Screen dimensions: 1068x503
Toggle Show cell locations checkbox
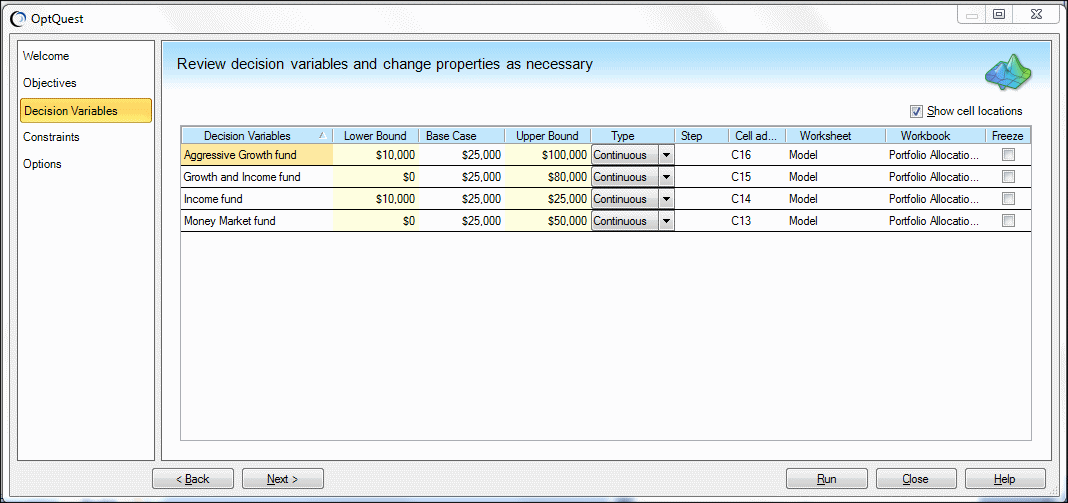(916, 111)
